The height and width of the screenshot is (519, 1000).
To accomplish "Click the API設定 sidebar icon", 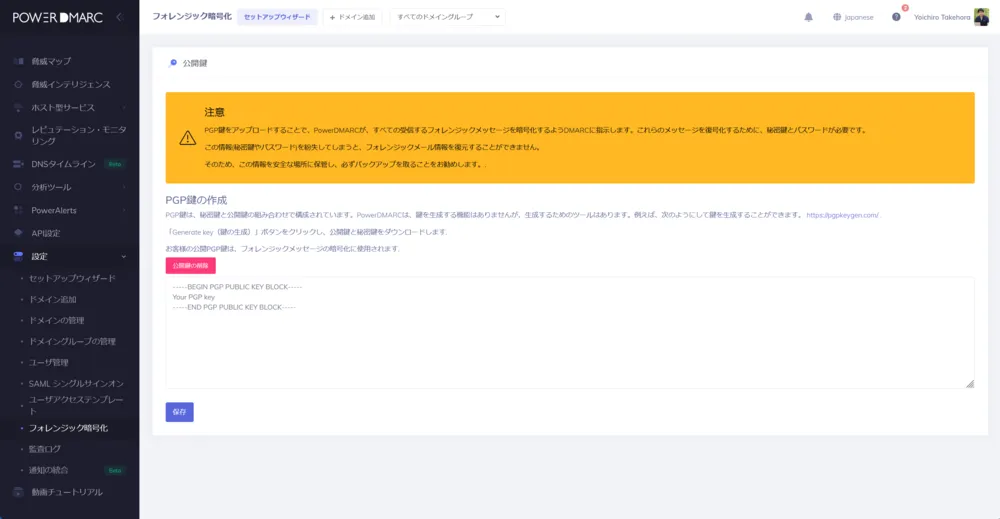I will 18,233.
